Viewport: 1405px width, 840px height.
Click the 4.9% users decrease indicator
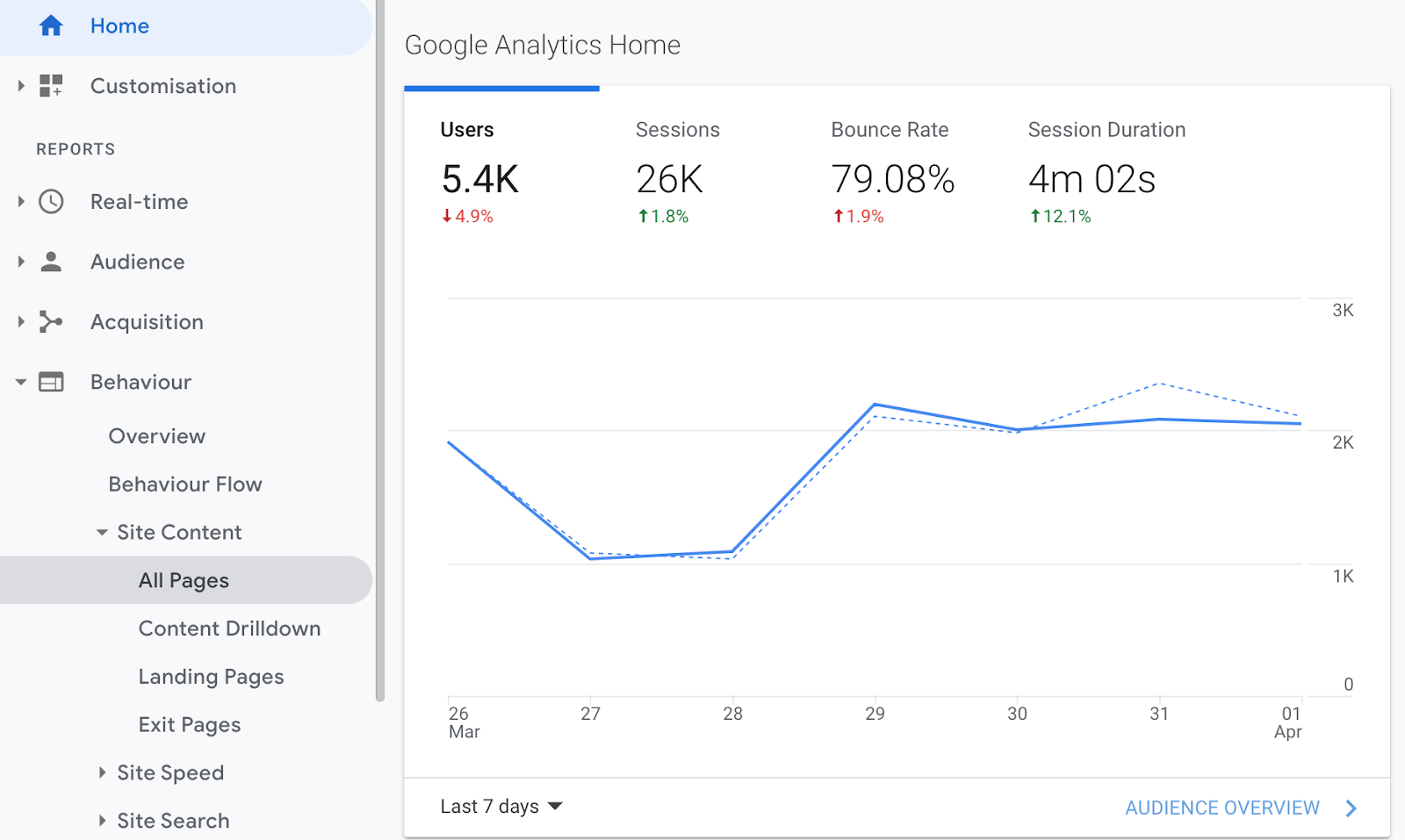point(467,216)
